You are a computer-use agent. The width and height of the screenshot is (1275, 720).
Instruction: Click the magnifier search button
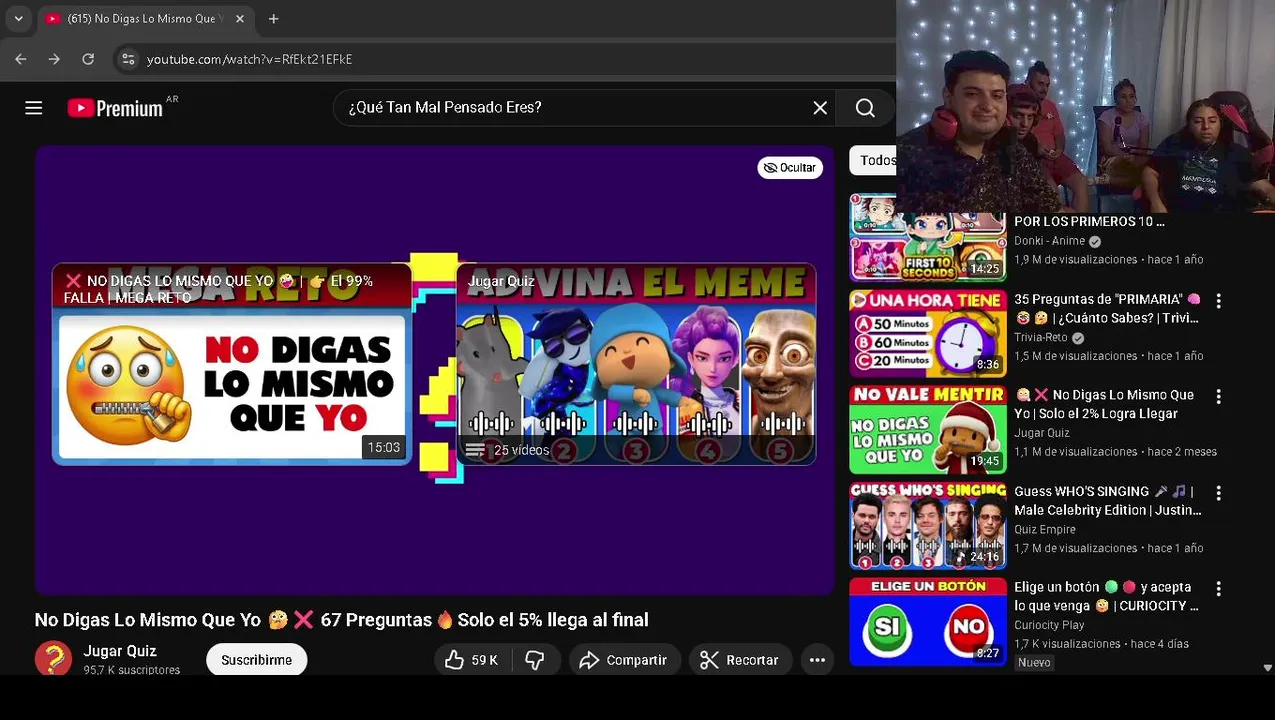[865, 108]
